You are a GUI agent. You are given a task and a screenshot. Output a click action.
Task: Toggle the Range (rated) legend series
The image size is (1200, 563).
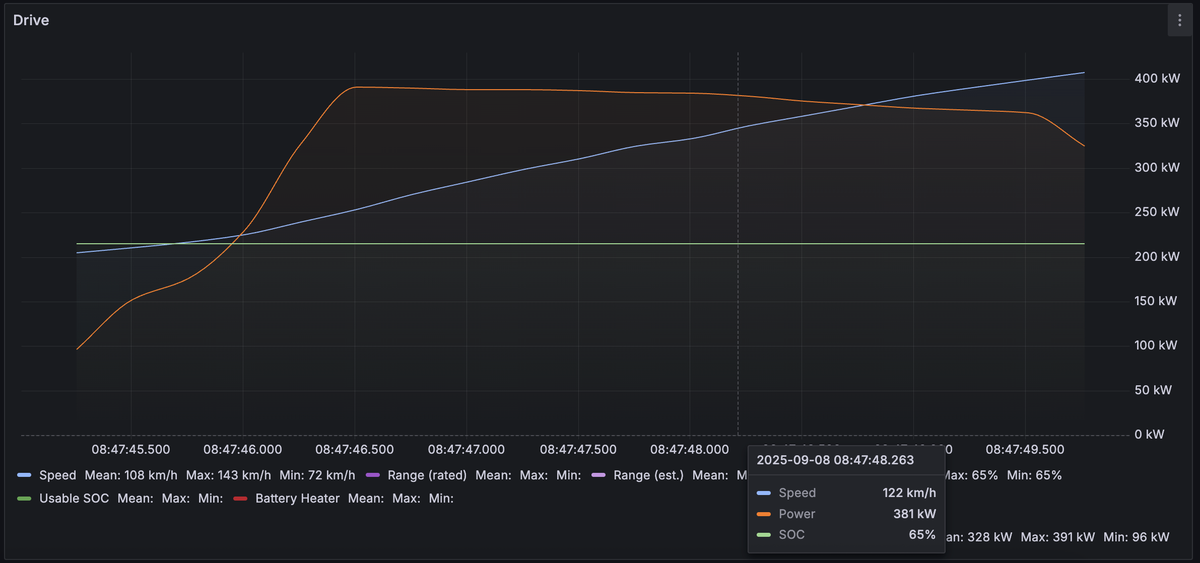pos(427,475)
